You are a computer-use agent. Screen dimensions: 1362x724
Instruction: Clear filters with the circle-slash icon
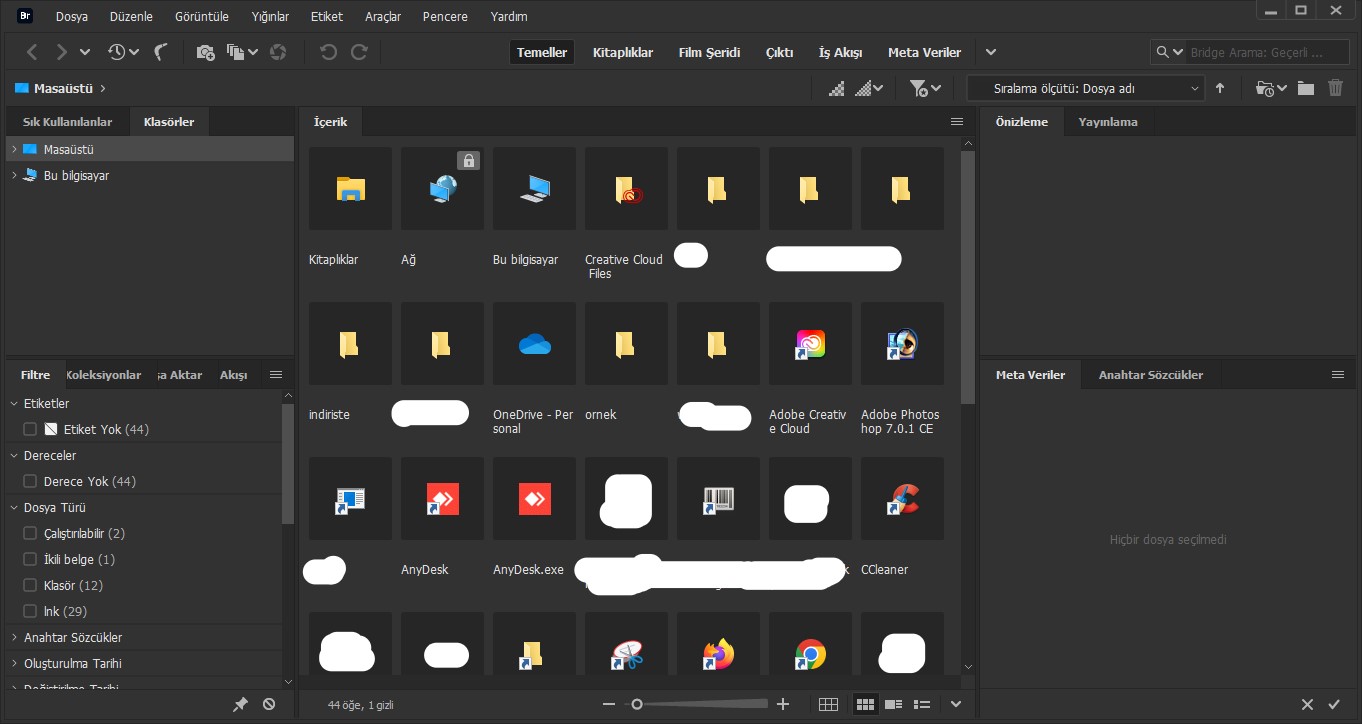[x=269, y=704]
